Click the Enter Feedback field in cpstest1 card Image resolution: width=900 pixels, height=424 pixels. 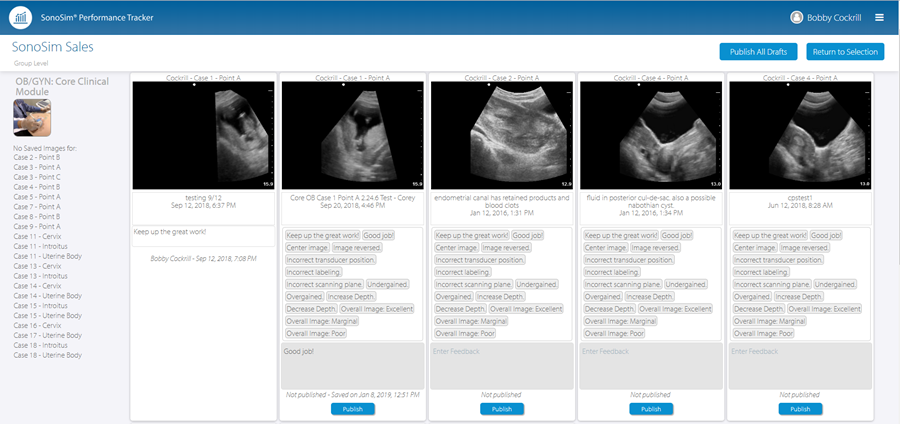800,366
